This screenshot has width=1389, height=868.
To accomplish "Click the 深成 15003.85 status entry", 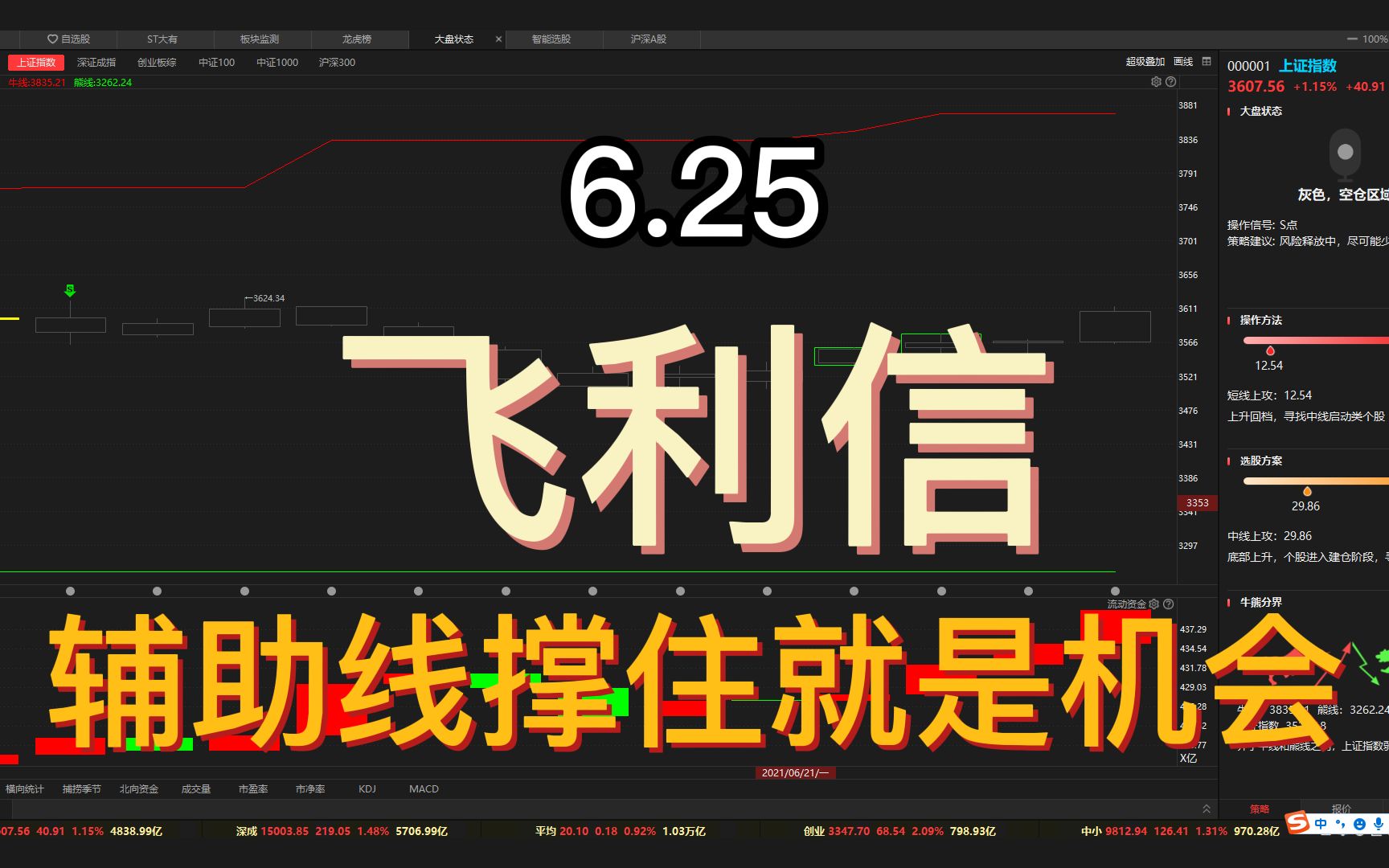I will coord(342,831).
